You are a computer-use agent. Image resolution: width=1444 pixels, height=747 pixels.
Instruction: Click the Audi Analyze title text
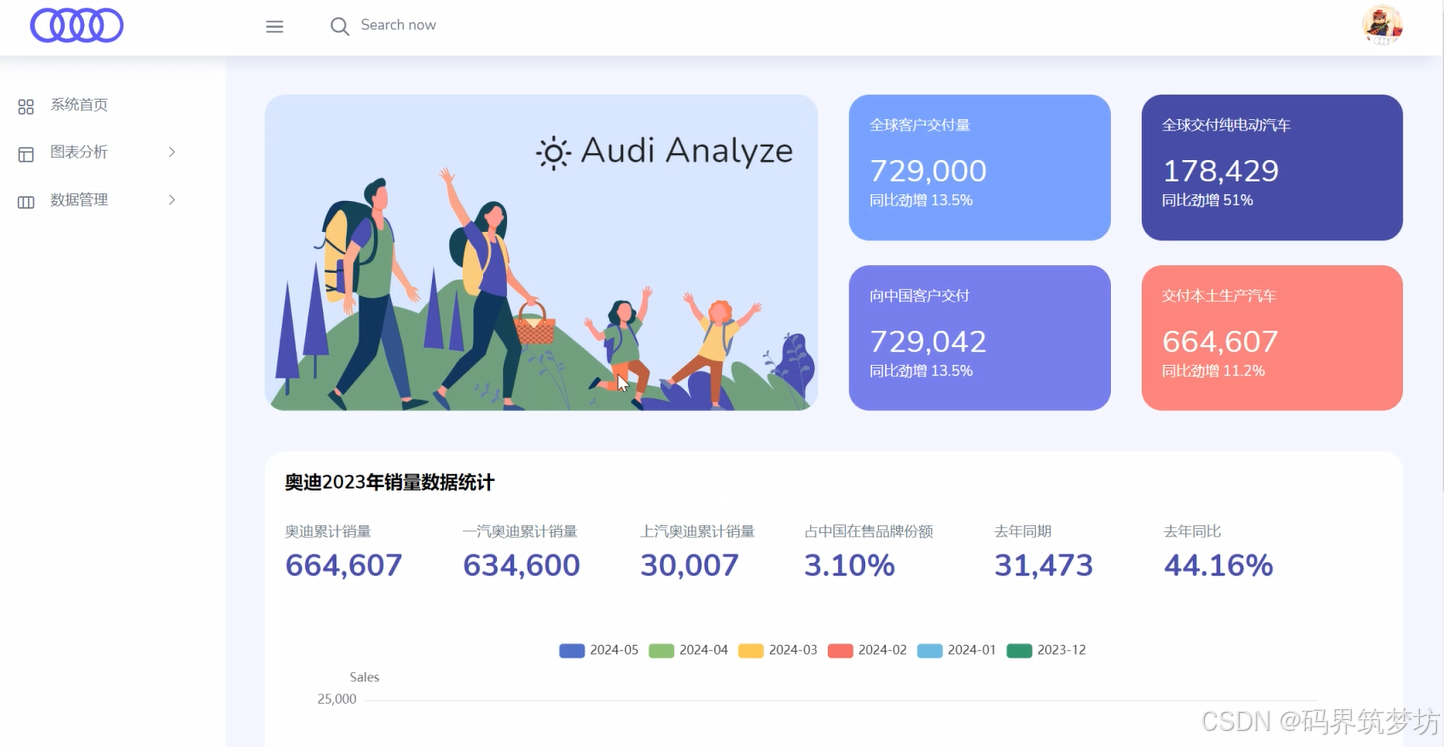point(686,151)
